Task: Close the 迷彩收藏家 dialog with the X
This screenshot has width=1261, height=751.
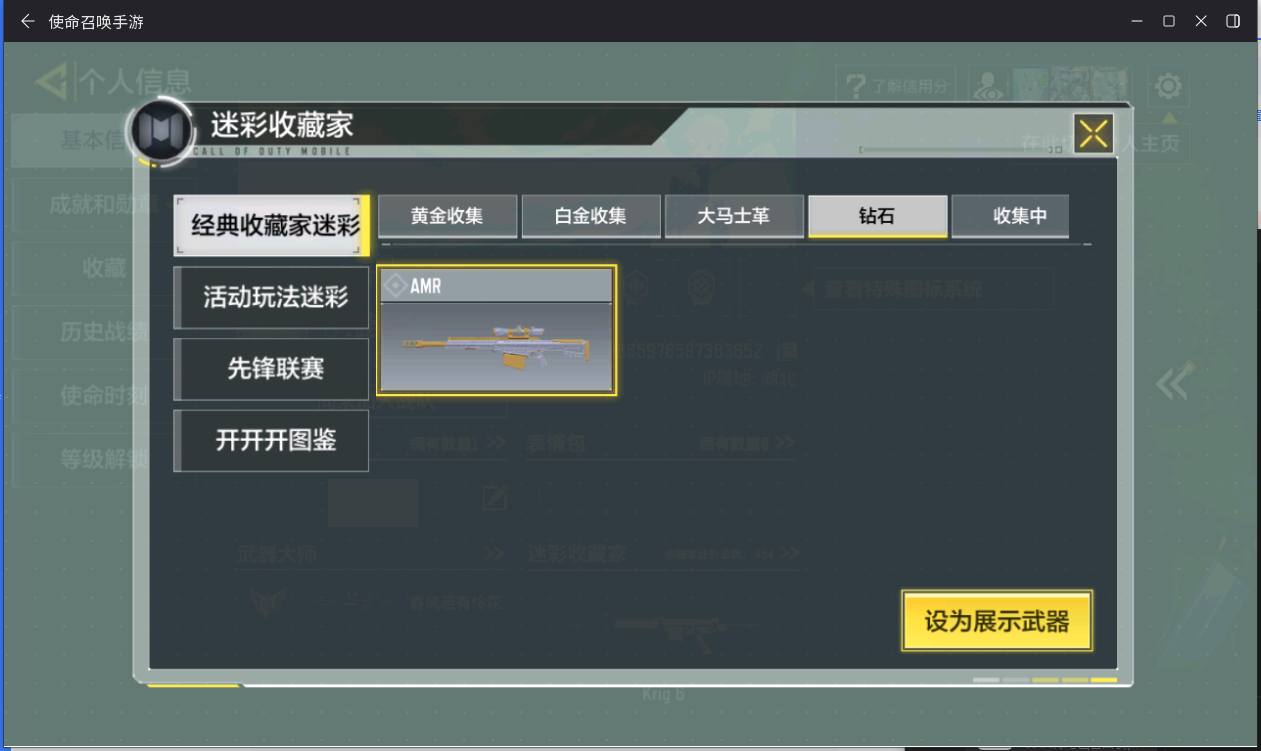Action: click(1093, 133)
